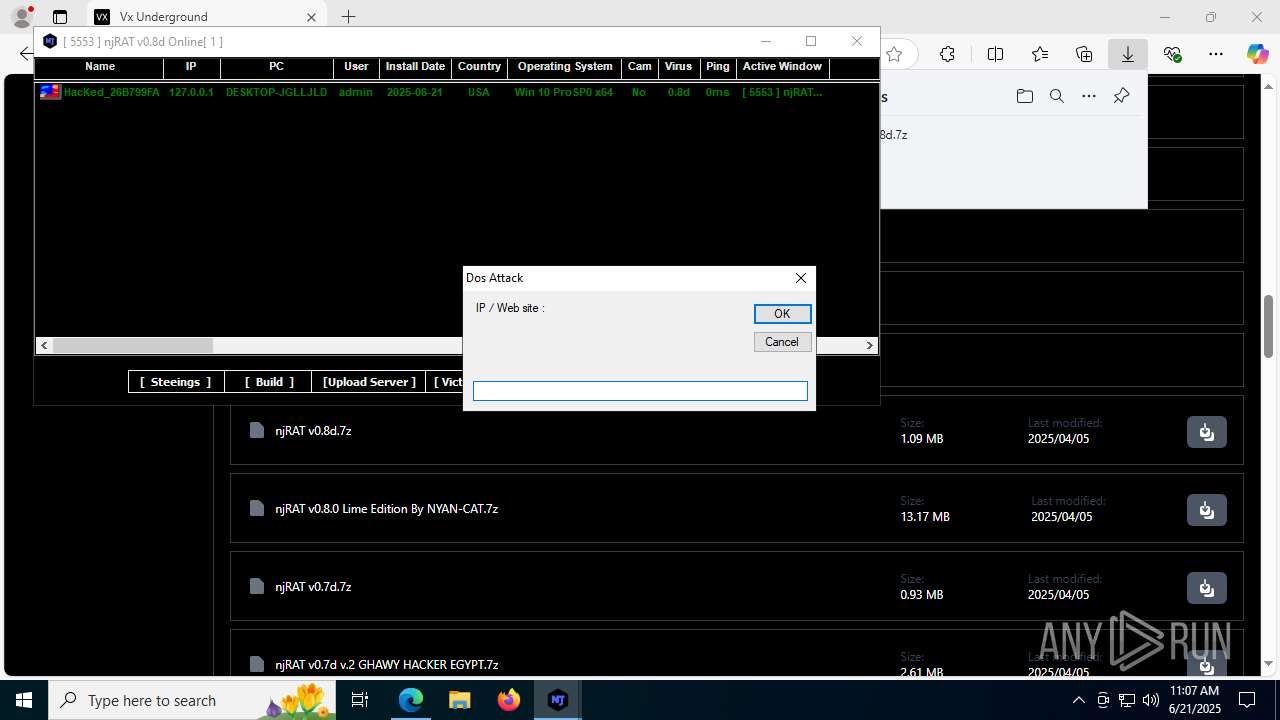Viewport: 1280px width, 720px height.
Task: Sort by IP column header
Action: (191, 67)
